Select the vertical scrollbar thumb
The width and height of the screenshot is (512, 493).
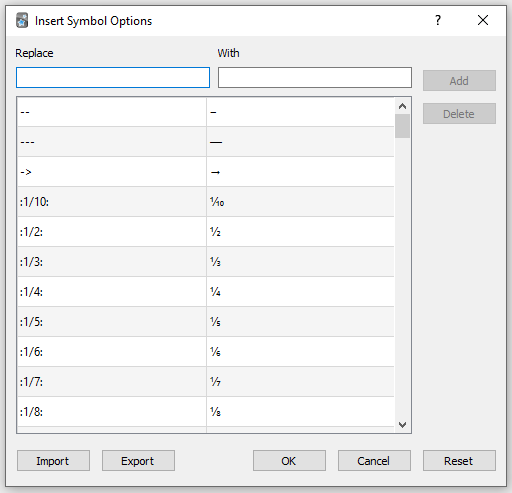pyautogui.click(x=402, y=126)
